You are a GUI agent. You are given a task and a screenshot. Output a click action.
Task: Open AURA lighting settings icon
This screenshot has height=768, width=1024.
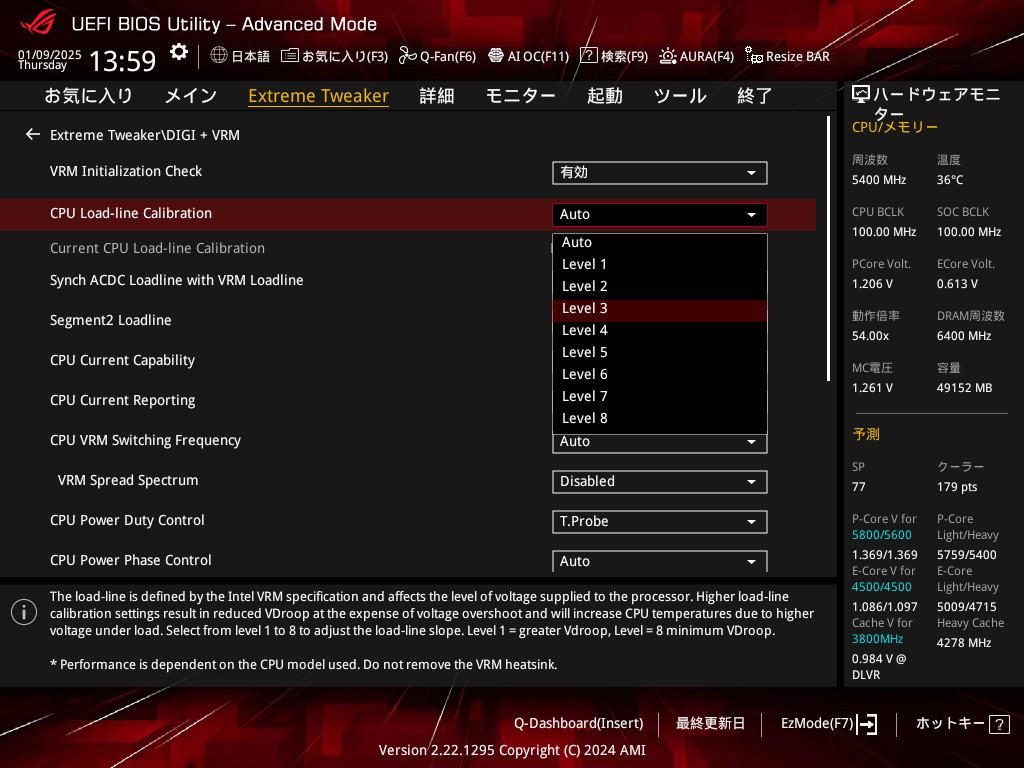coord(667,56)
